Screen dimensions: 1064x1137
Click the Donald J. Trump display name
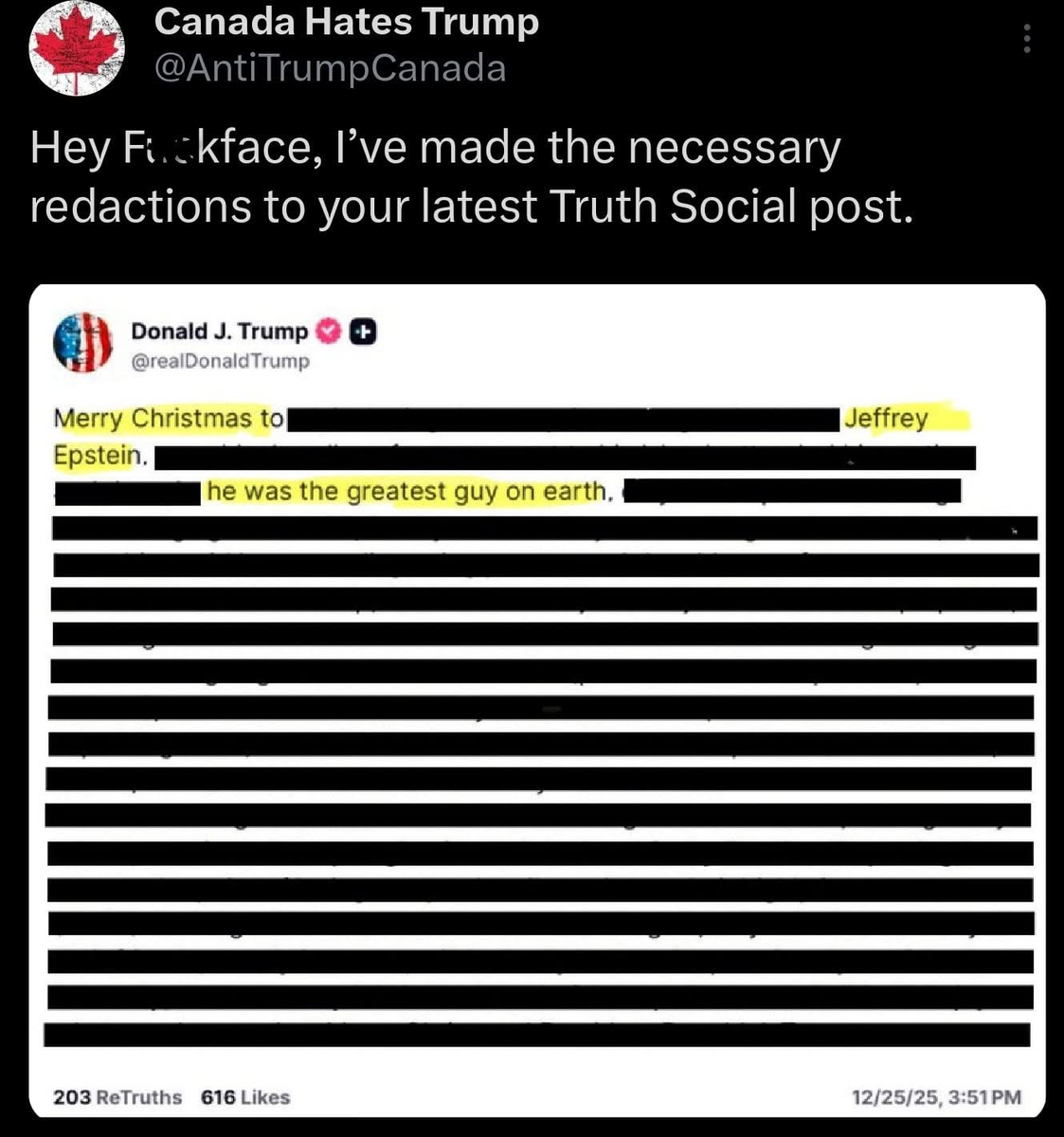(x=219, y=332)
